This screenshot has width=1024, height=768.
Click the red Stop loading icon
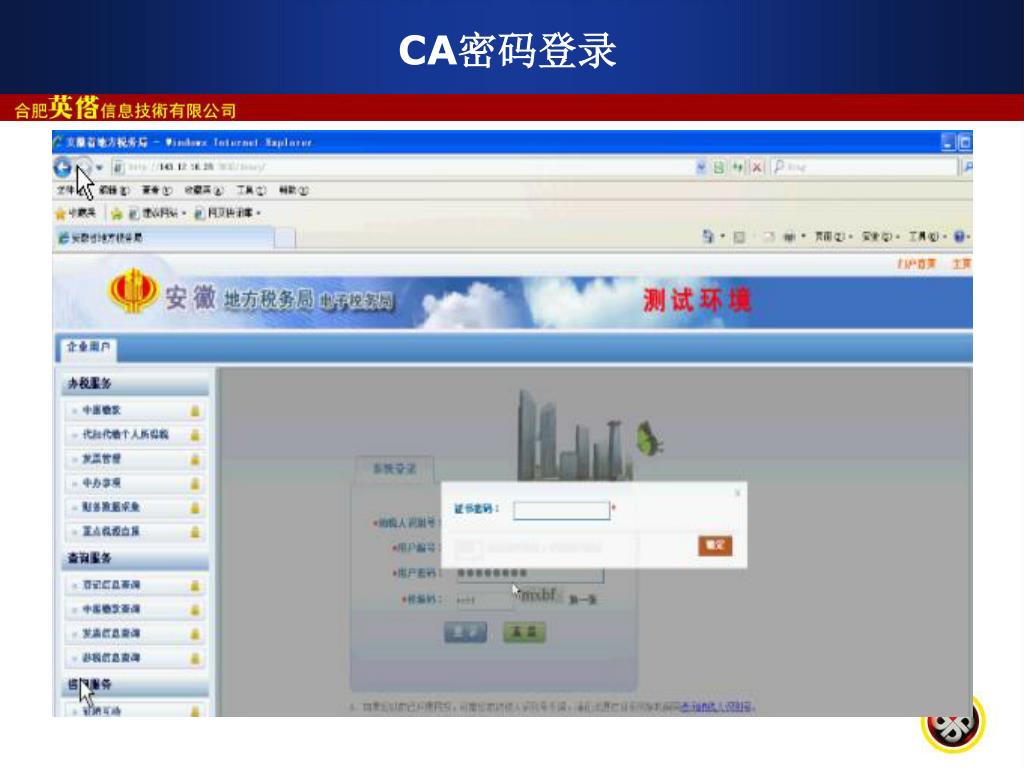[x=756, y=167]
